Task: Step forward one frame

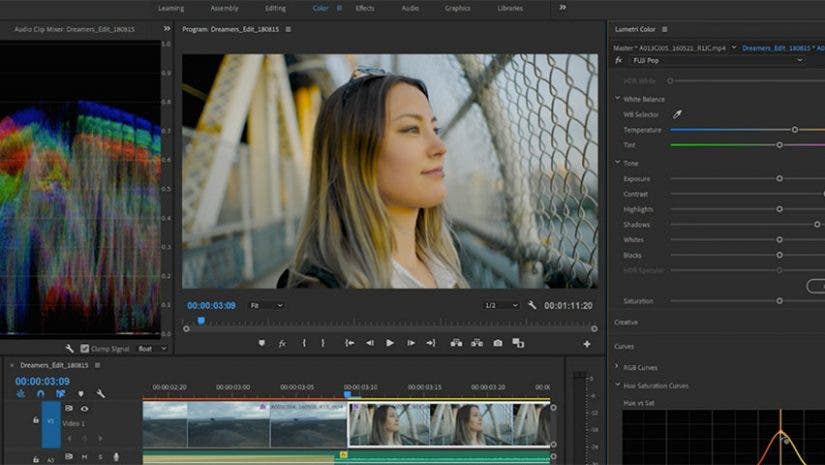Action: [410, 343]
